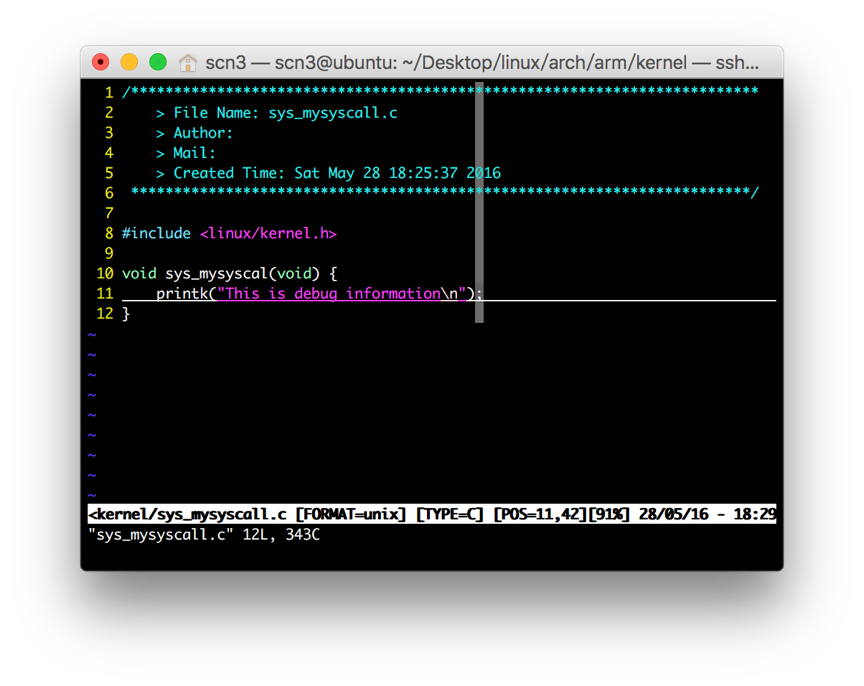The width and height of the screenshot is (864, 686).
Task: Click line number 1 in the gutter
Action: [109, 93]
